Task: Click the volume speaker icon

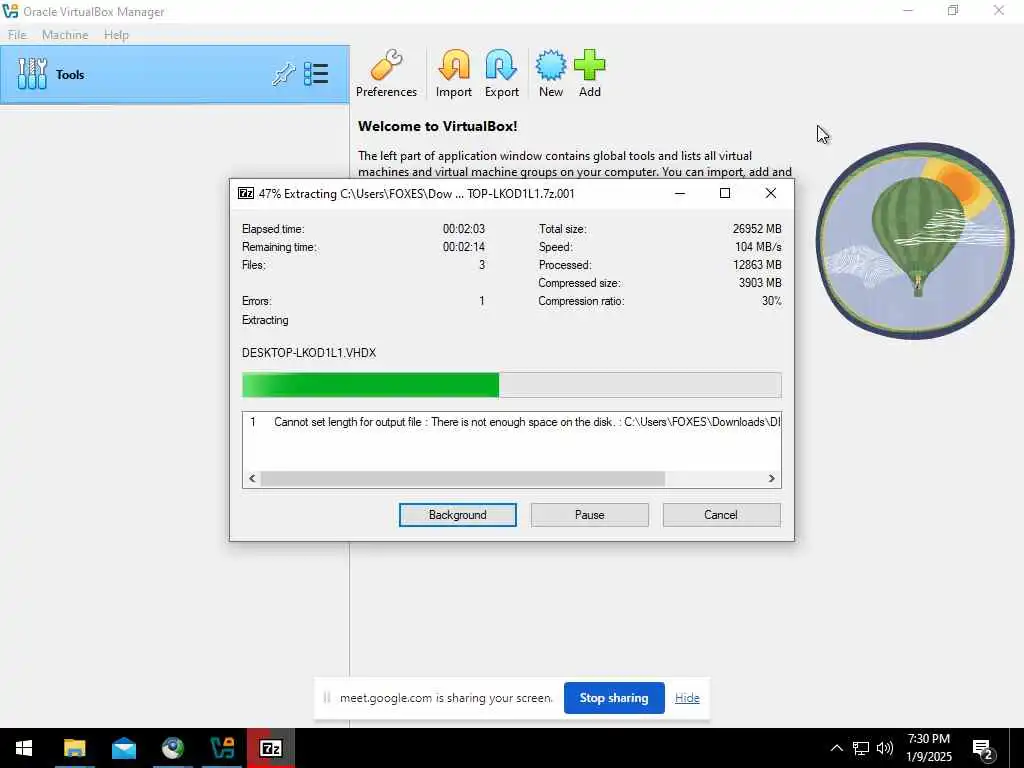Action: [x=885, y=748]
